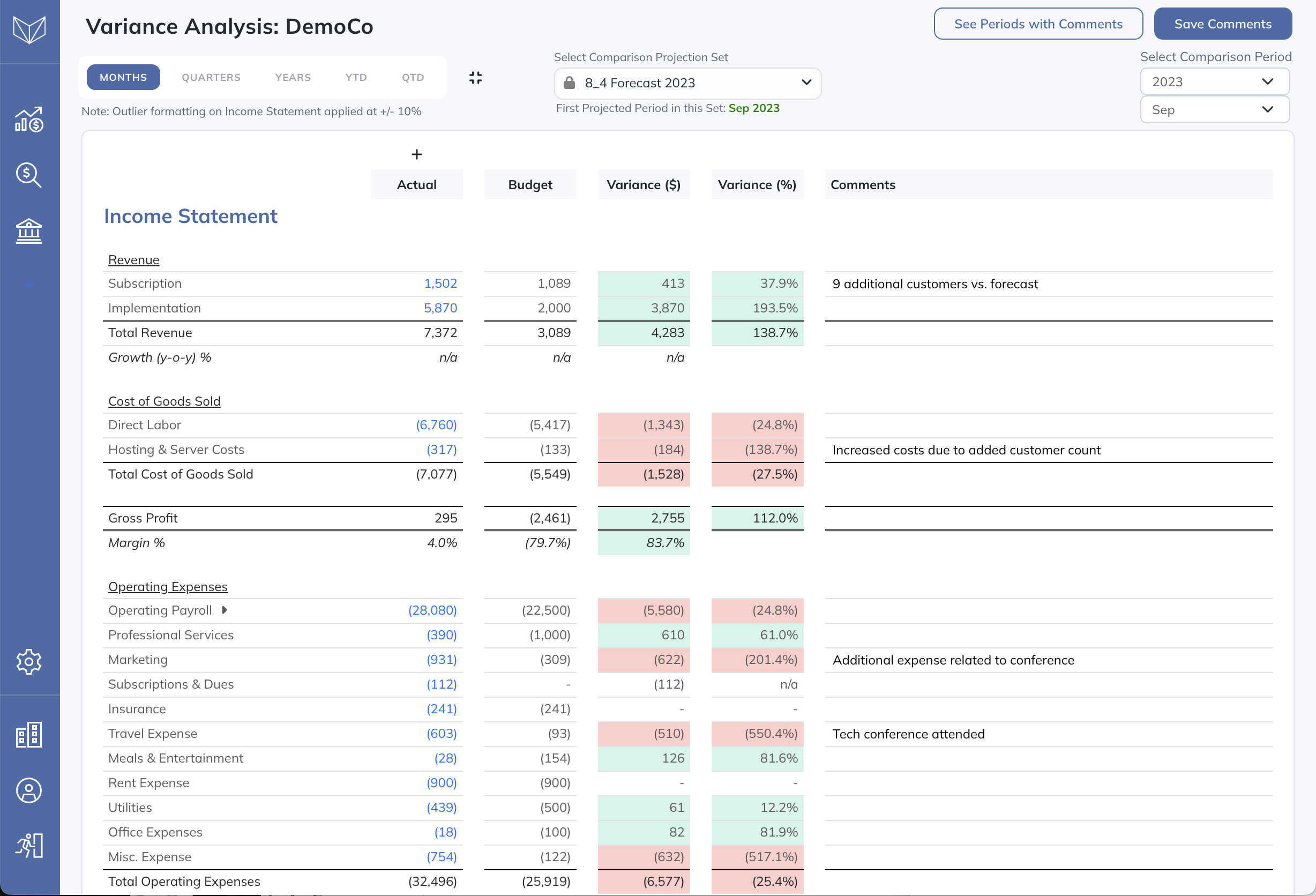The width and height of the screenshot is (1316, 896).
Task: Click the collapse view arrows icon
Action: 476,78
